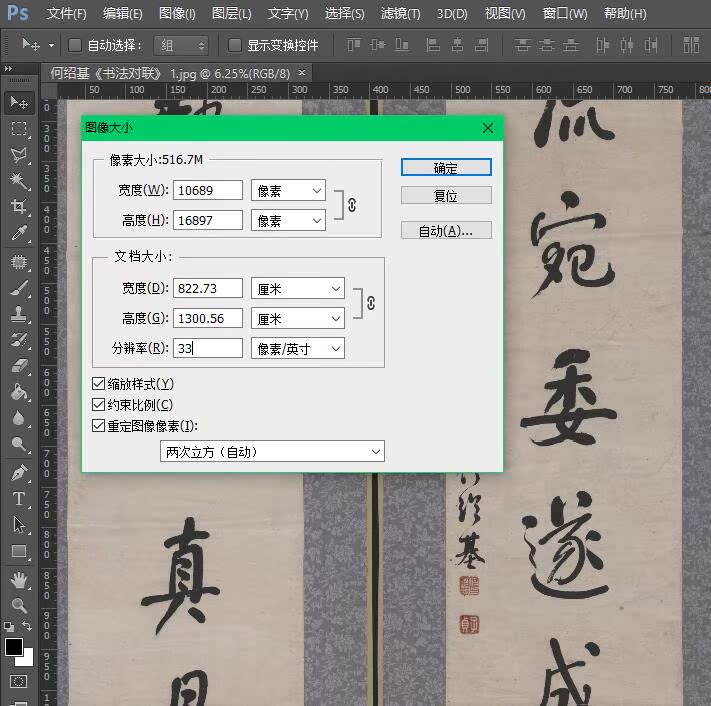Select the Eyedropper tool
The image size is (711, 706).
tap(19, 233)
